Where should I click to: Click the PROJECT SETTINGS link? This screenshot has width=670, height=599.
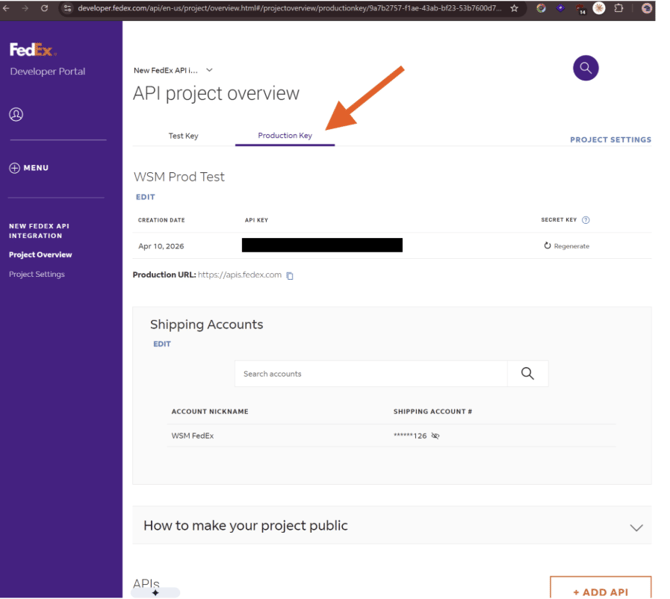611,140
